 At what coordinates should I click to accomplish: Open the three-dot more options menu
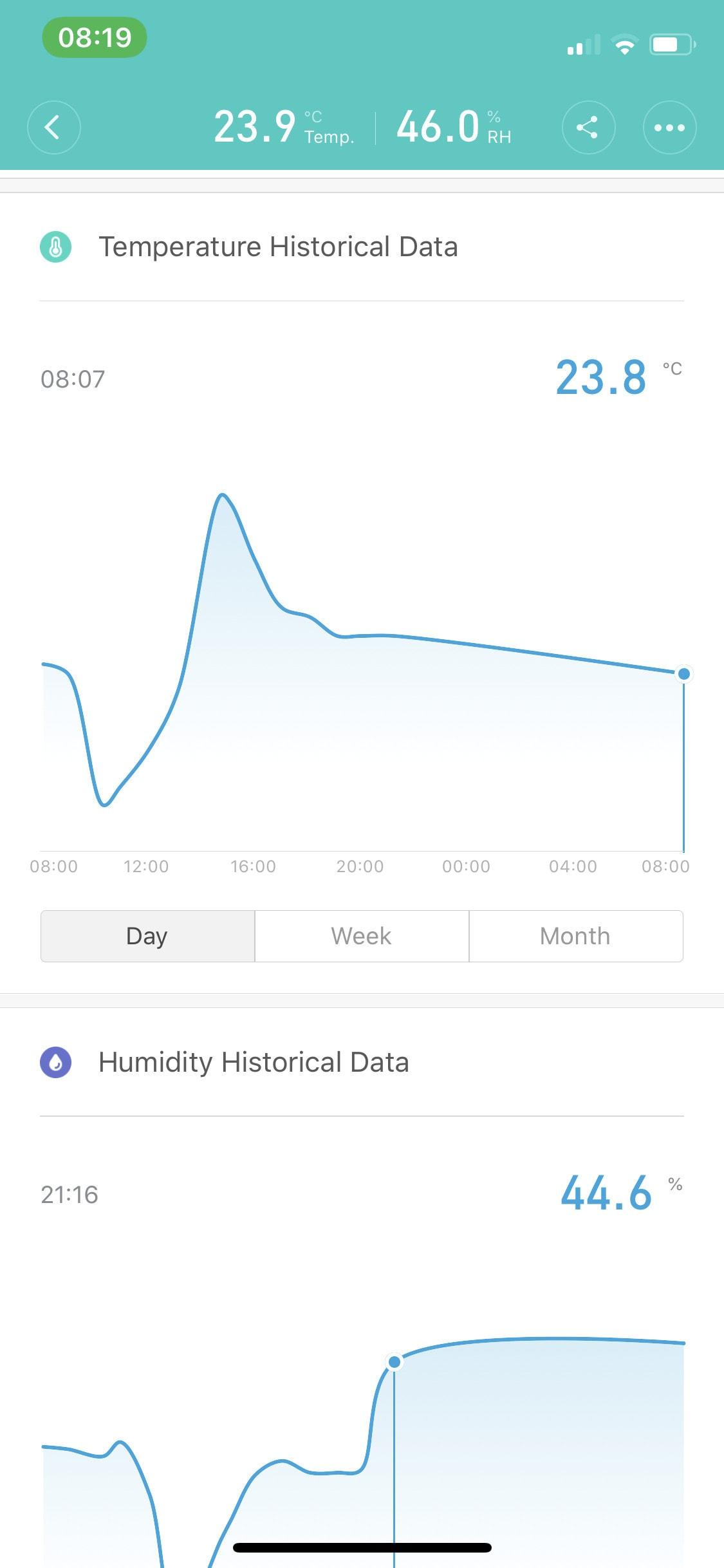669,127
